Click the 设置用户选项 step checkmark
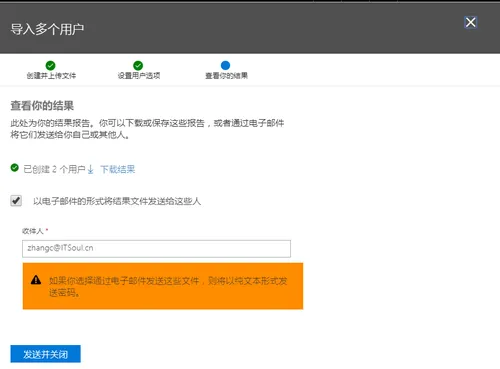500x369 pixels. 138,65
